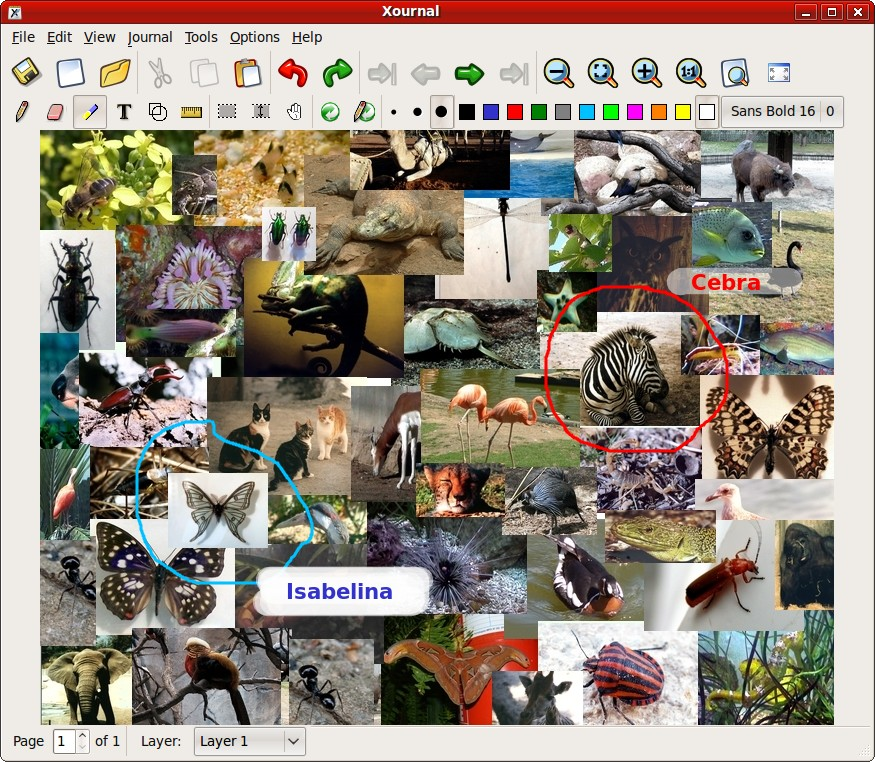Viewport: 875px width, 762px height.
Task: Open the Tools menu
Action: 201,37
